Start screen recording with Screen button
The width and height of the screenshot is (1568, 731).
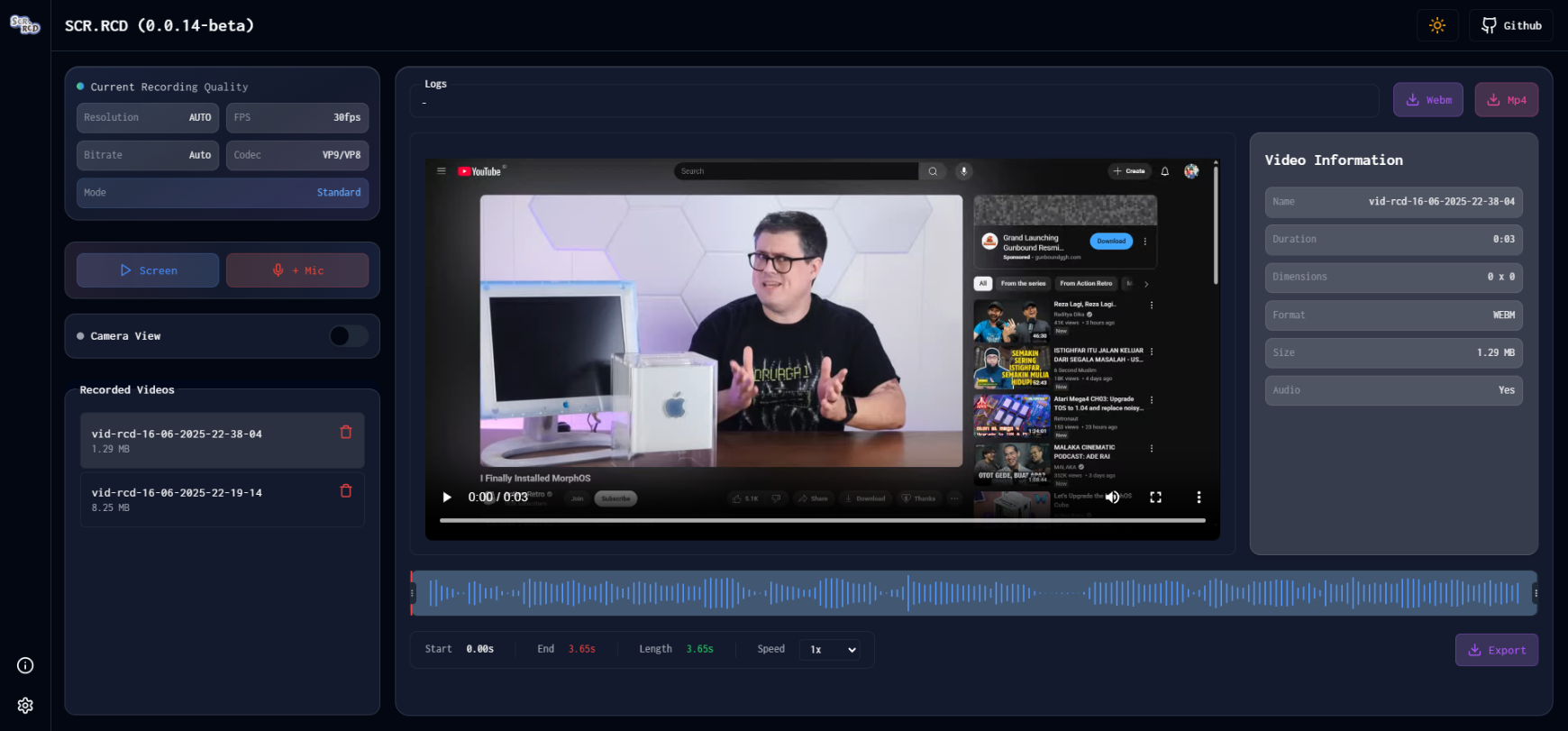click(148, 270)
